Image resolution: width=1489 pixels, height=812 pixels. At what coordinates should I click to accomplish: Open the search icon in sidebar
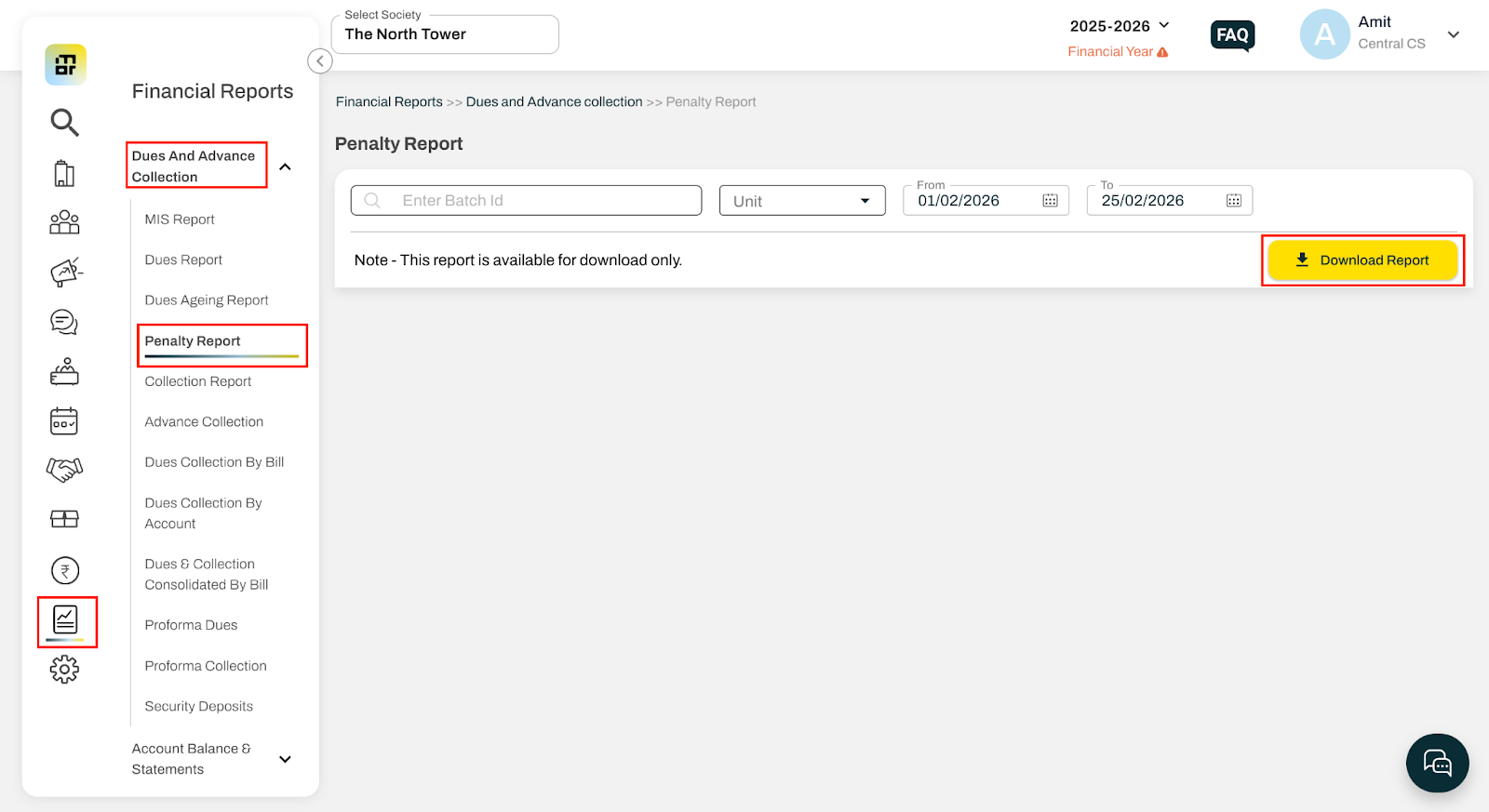(64, 122)
